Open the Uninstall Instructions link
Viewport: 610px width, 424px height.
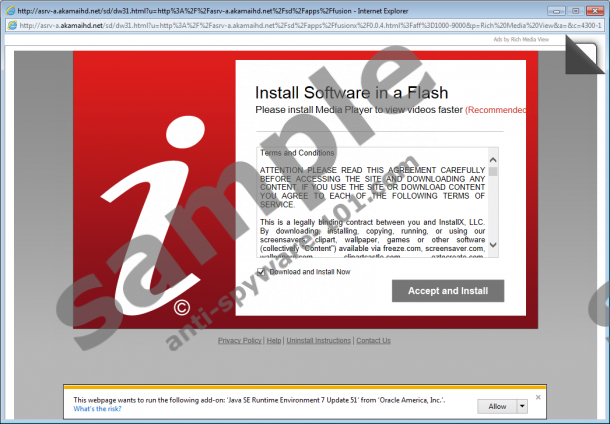tap(318, 340)
